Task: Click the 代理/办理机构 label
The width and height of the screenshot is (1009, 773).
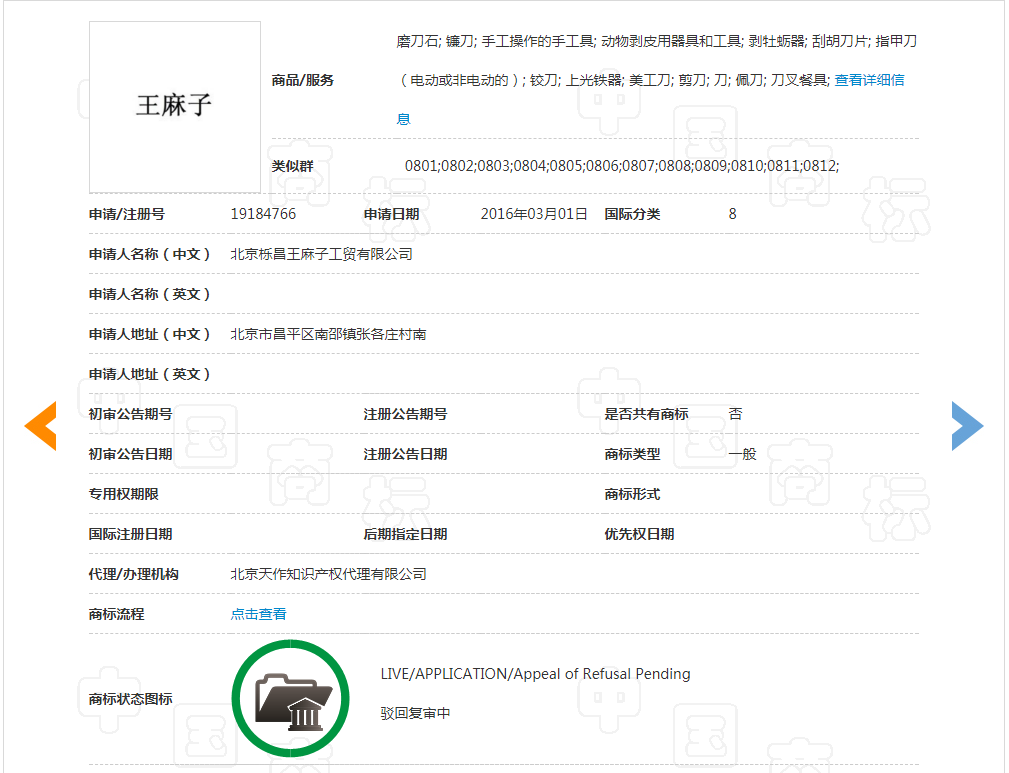Action: click(133, 574)
